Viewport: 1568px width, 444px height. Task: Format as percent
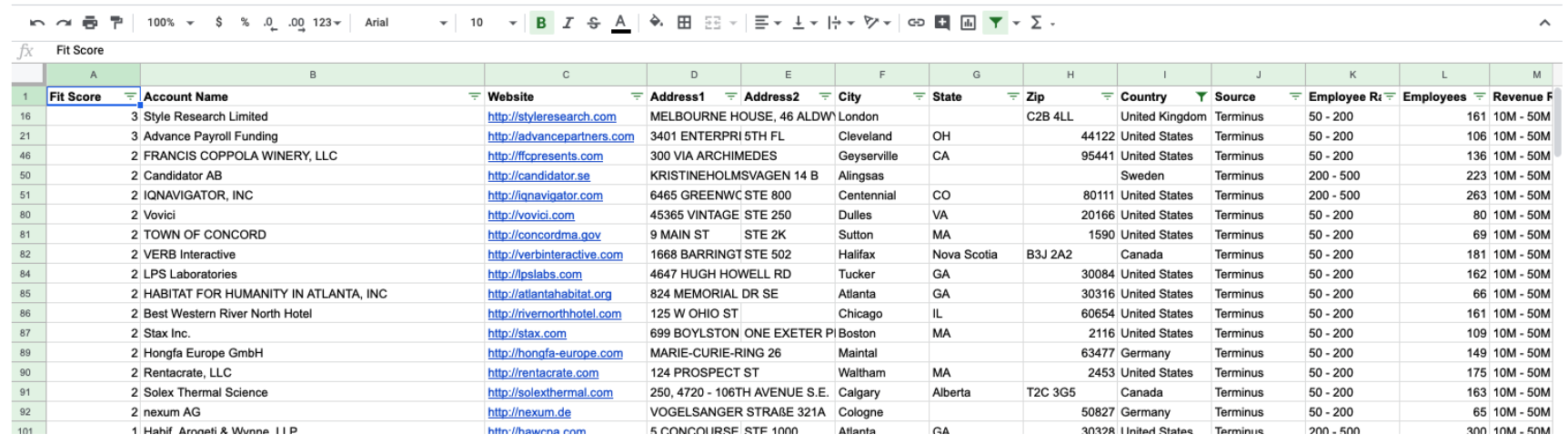(245, 23)
